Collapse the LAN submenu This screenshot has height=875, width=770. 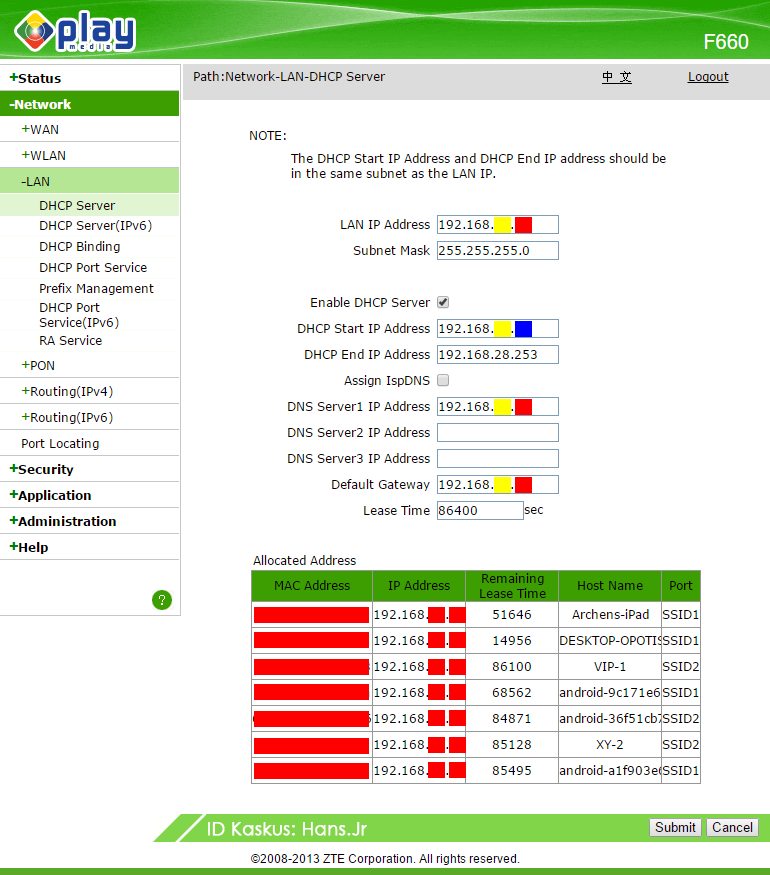click(x=36, y=181)
